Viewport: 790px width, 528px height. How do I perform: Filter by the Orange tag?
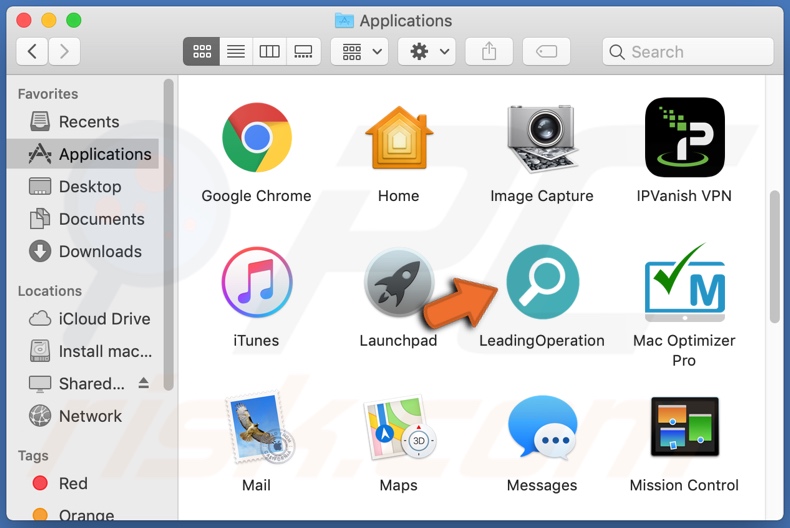(x=83, y=514)
